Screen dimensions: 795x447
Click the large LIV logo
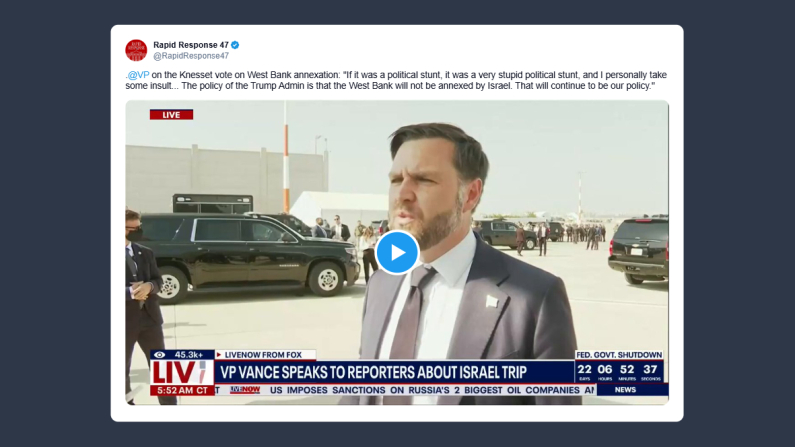tap(182, 372)
